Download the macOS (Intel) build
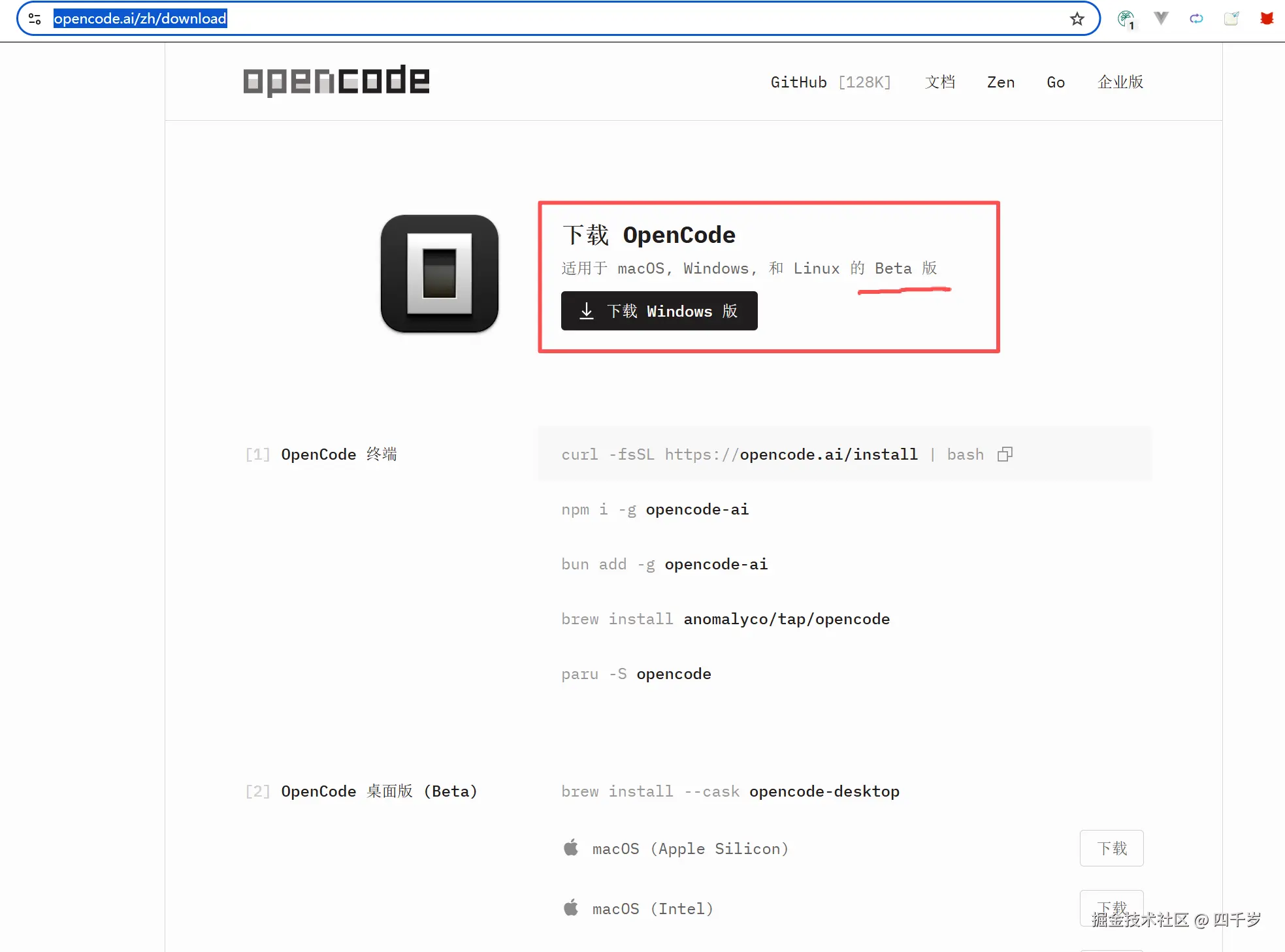Image resolution: width=1285 pixels, height=952 pixels. (1111, 908)
